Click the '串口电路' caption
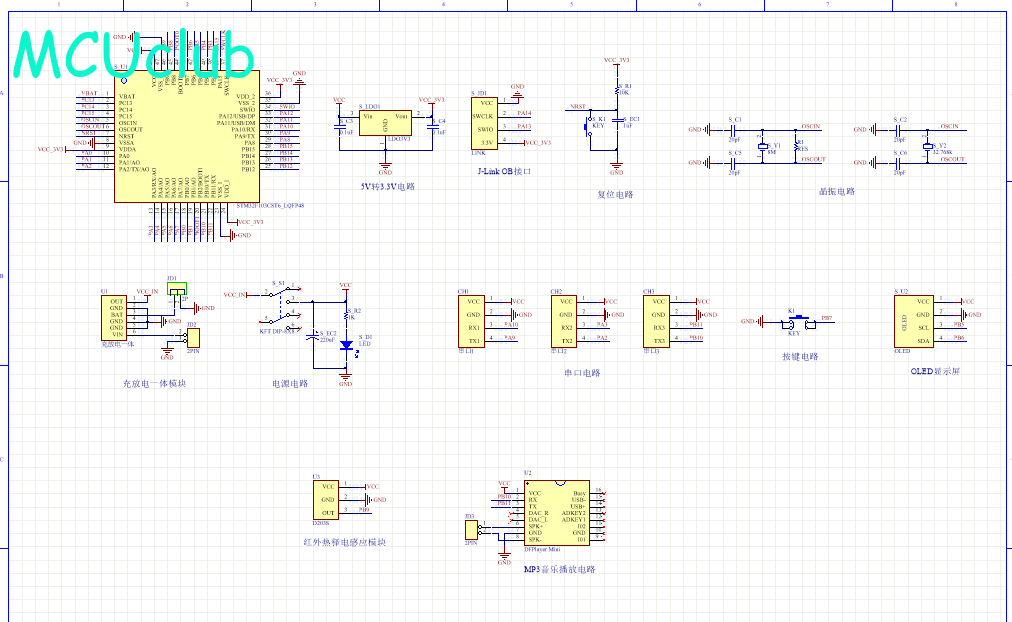The image size is (1012, 622). point(582,374)
